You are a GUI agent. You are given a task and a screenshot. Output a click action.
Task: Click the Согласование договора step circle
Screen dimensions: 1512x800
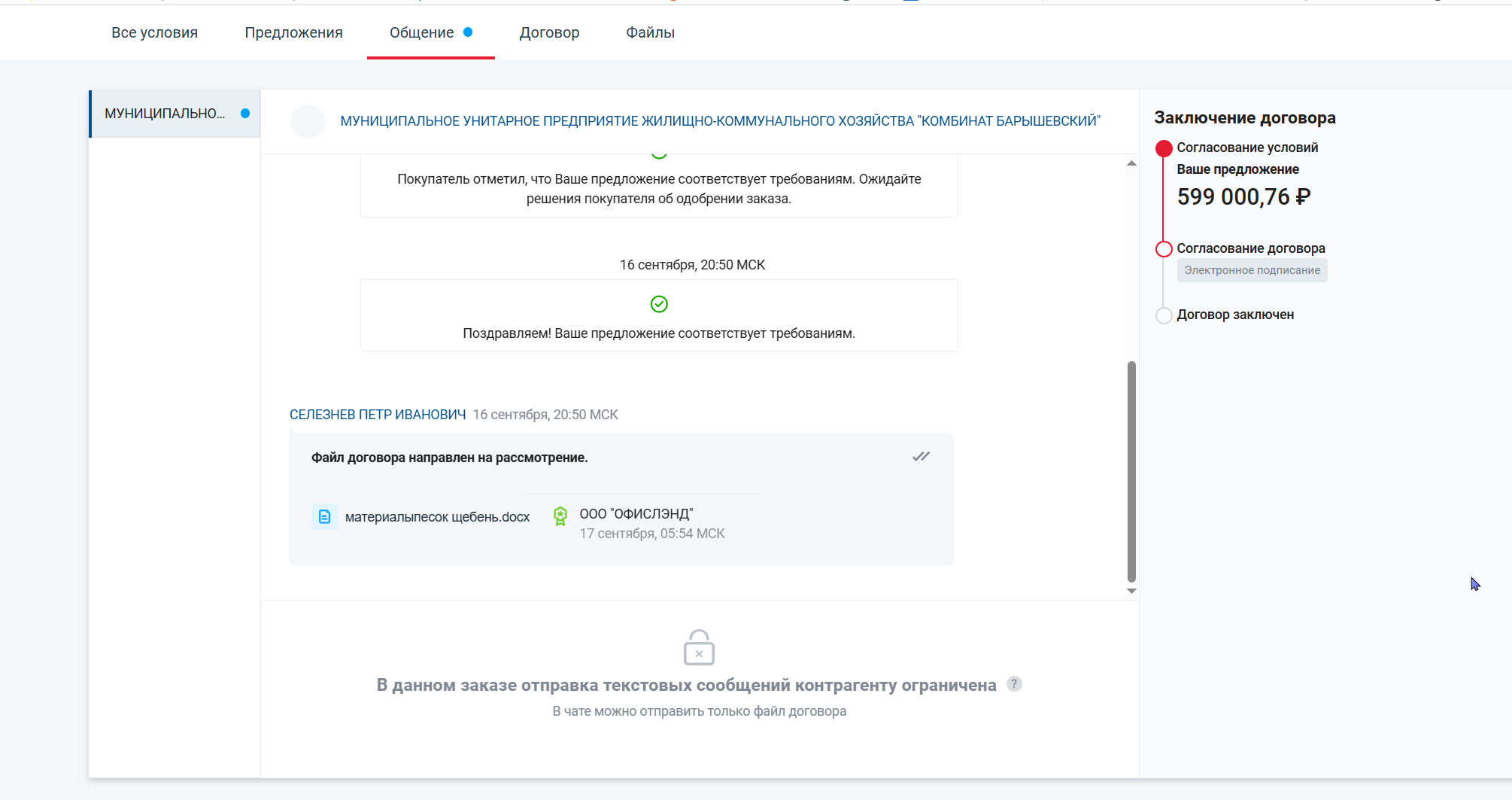point(1164,249)
